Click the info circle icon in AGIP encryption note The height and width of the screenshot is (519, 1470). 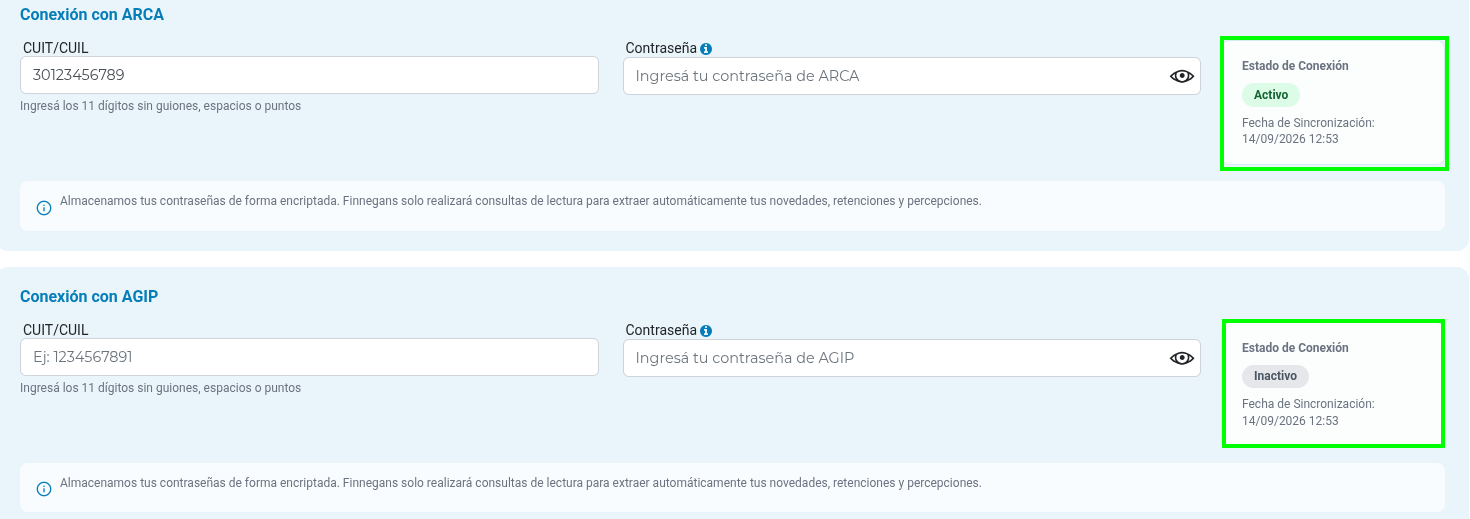(x=44, y=489)
